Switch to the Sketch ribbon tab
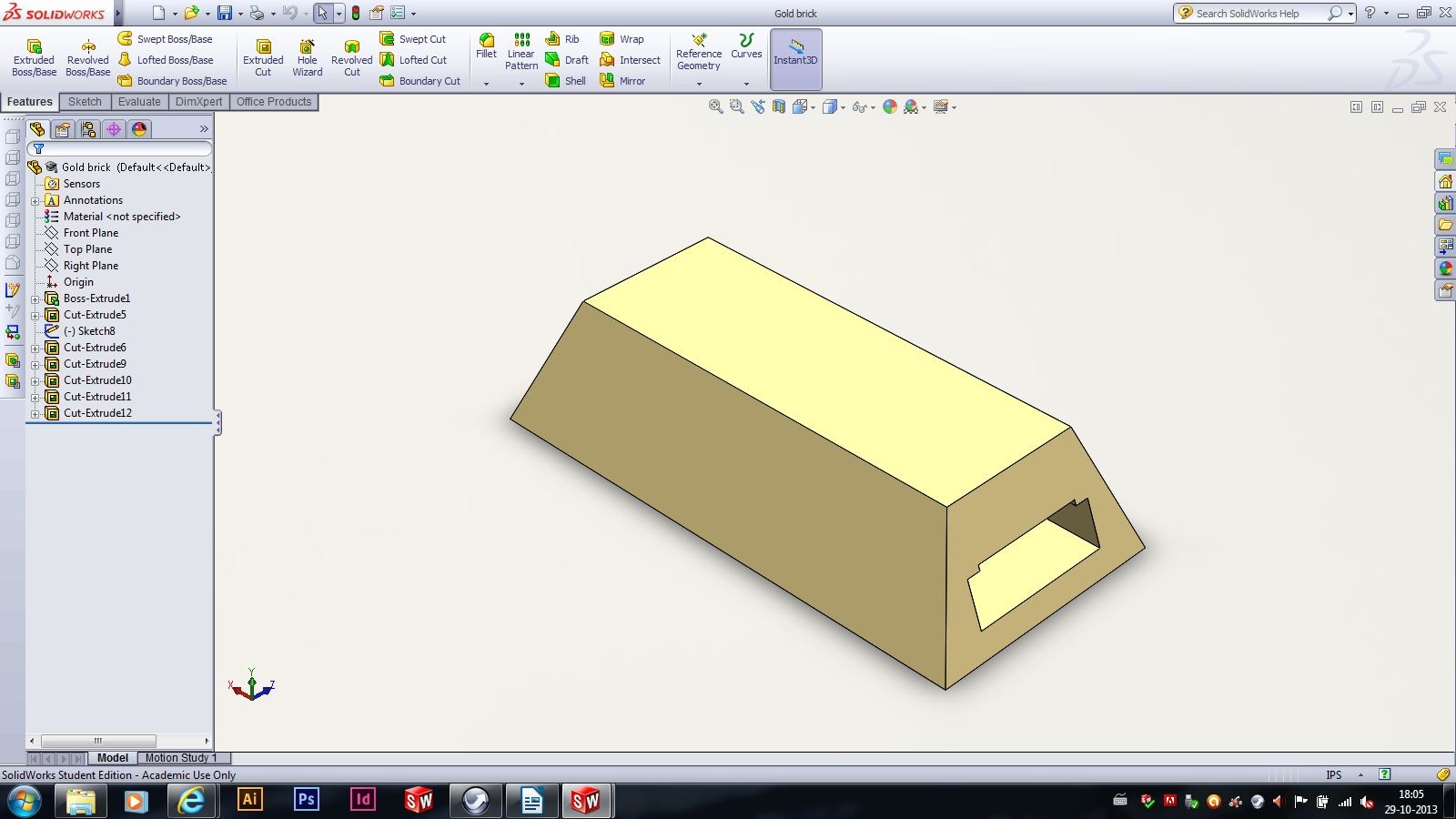The width and height of the screenshot is (1456, 819). pos(85,101)
